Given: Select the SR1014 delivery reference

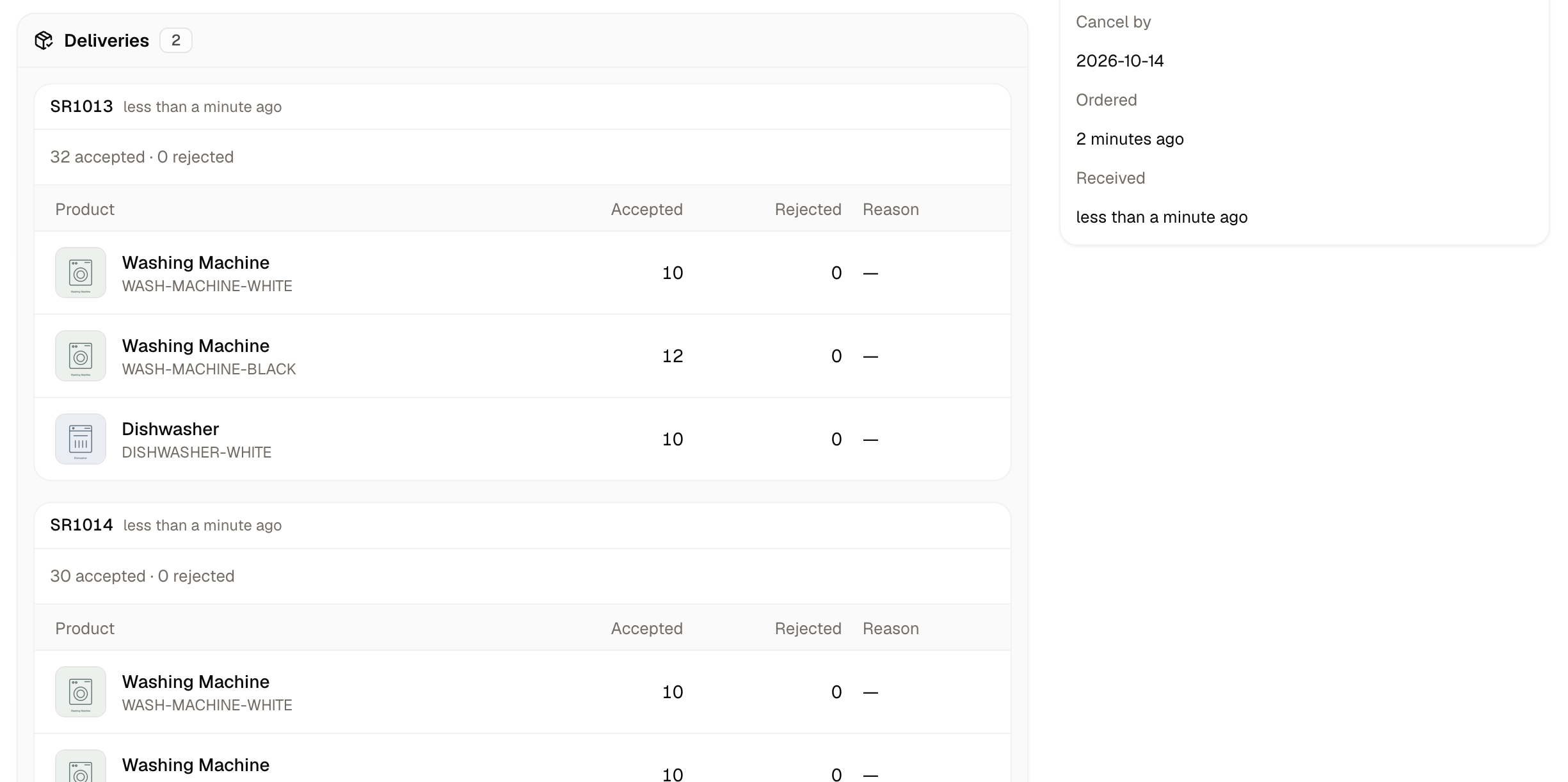Looking at the screenshot, I should click(x=81, y=525).
